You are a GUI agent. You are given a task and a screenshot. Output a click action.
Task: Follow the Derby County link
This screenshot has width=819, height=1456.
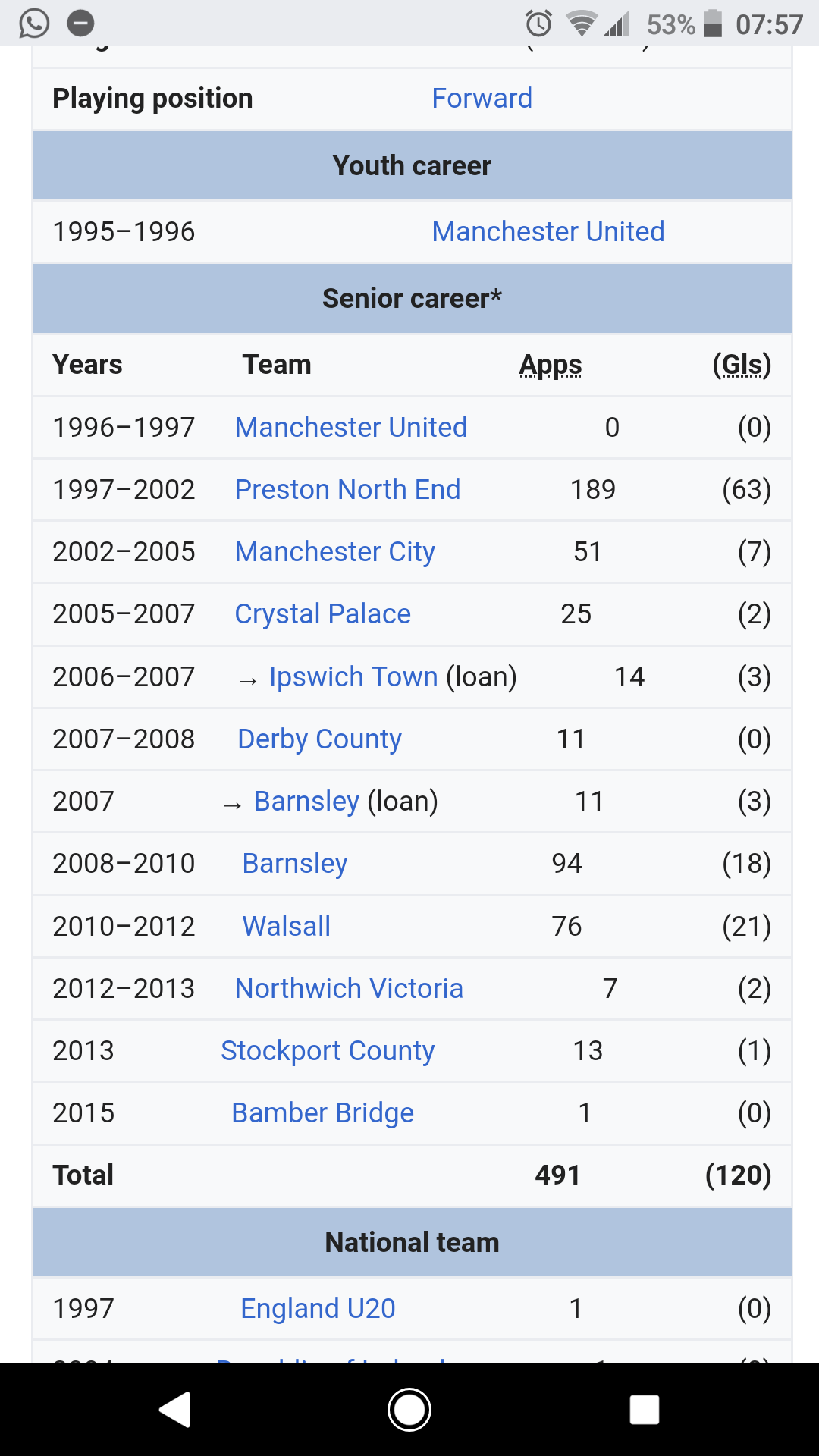click(x=319, y=739)
